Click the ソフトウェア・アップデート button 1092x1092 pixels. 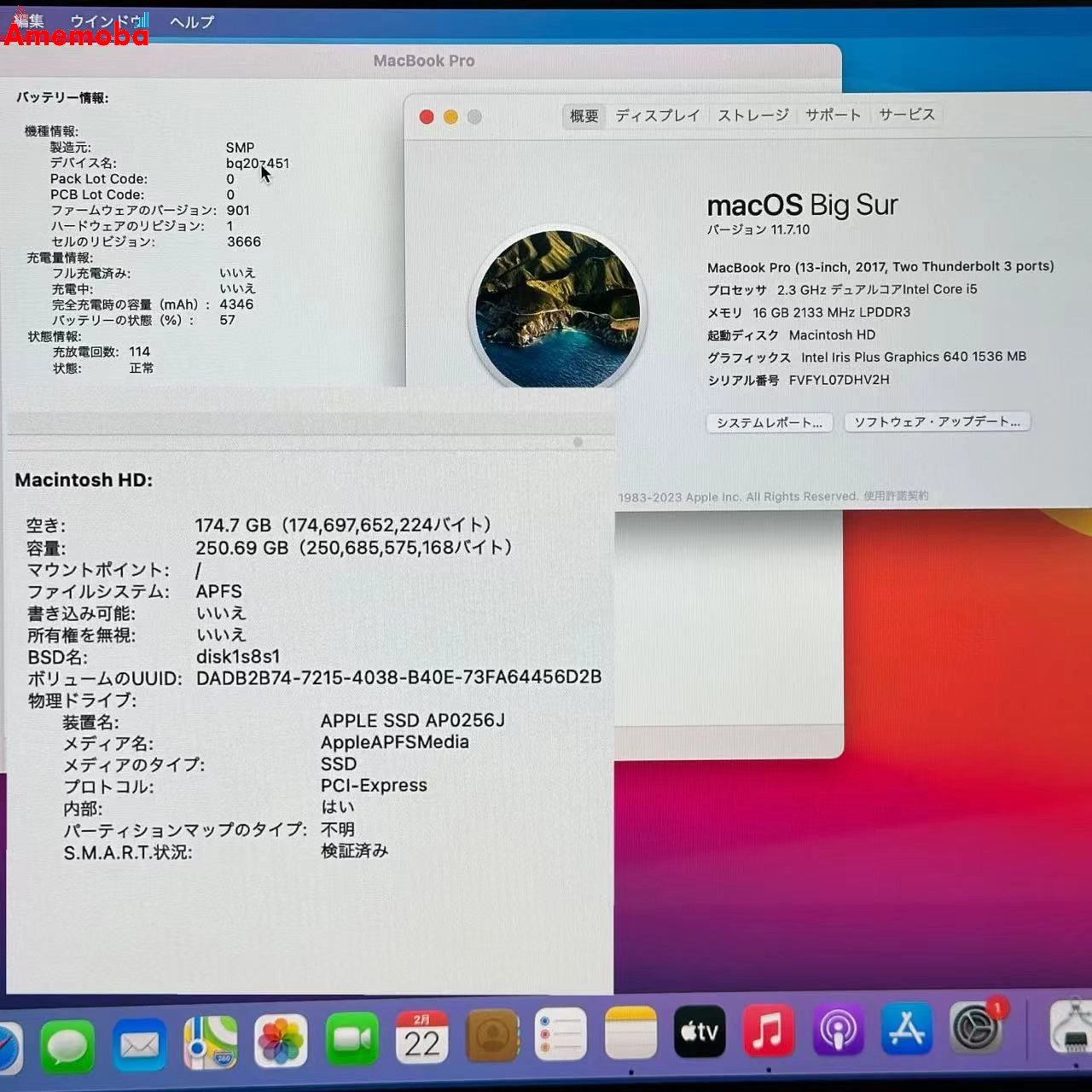937,421
